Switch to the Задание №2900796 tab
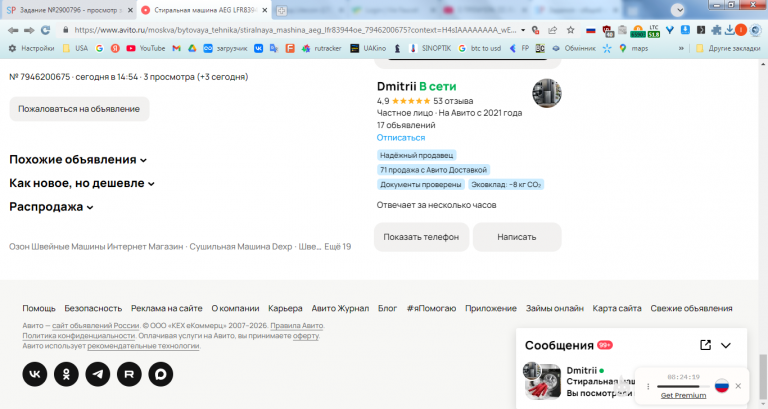Viewport: 768px width, 409px height. [x=70, y=10]
